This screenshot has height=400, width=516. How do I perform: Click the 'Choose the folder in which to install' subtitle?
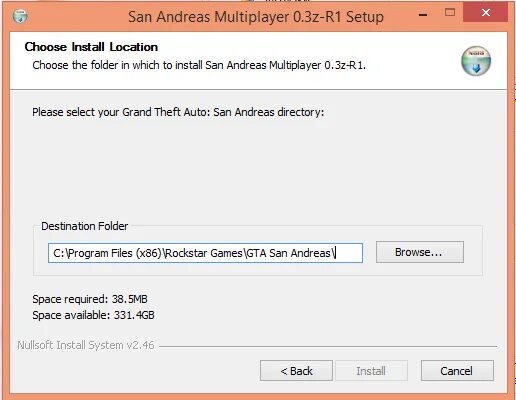click(199, 65)
